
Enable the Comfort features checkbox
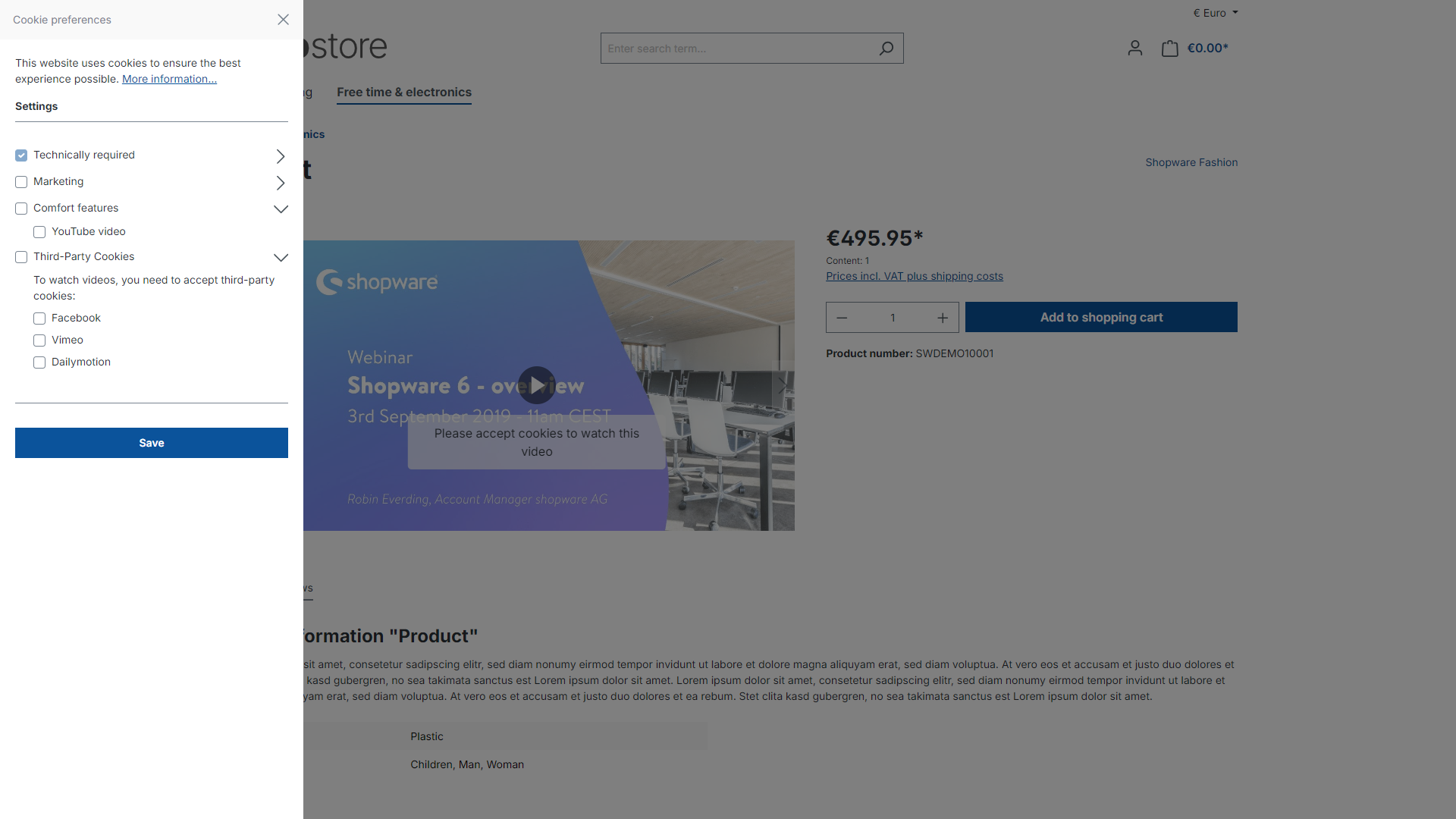21,209
